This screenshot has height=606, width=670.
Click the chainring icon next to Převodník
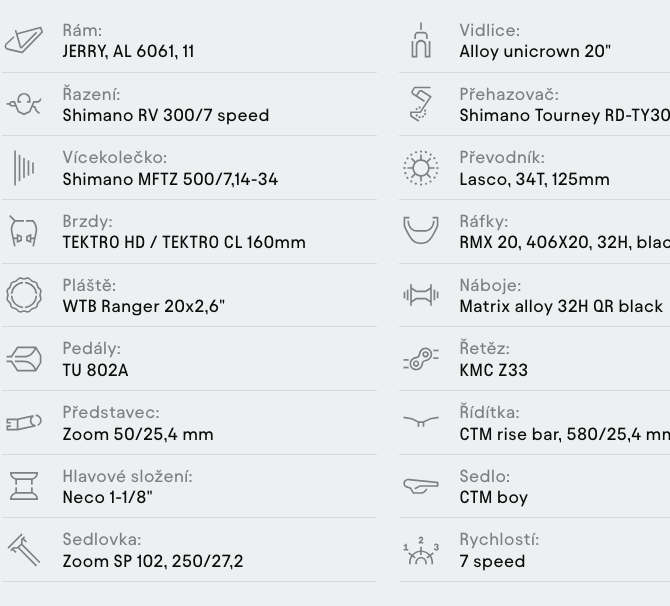point(421,168)
